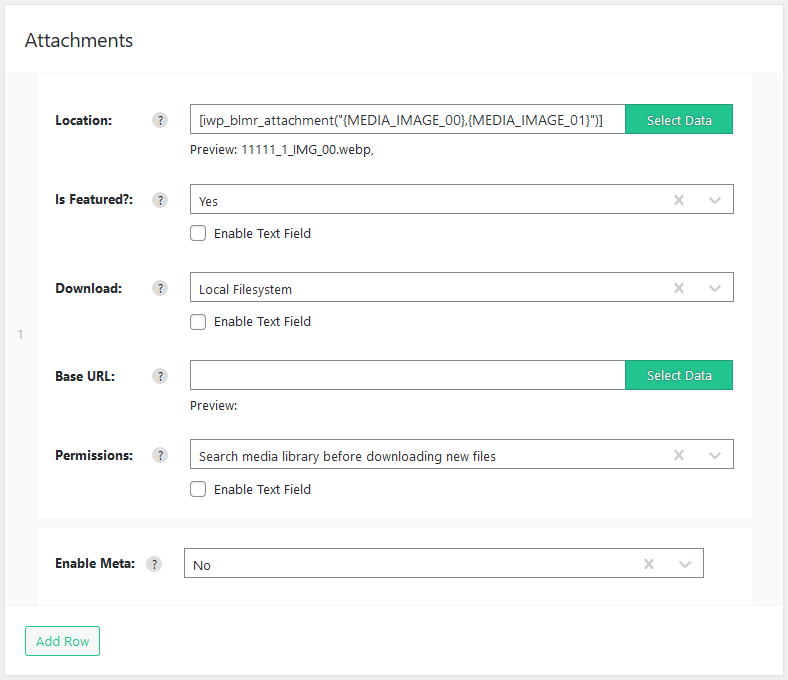Expand the Is Featured dropdown arrow
The image size is (788, 680).
pyautogui.click(x=715, y=201)
